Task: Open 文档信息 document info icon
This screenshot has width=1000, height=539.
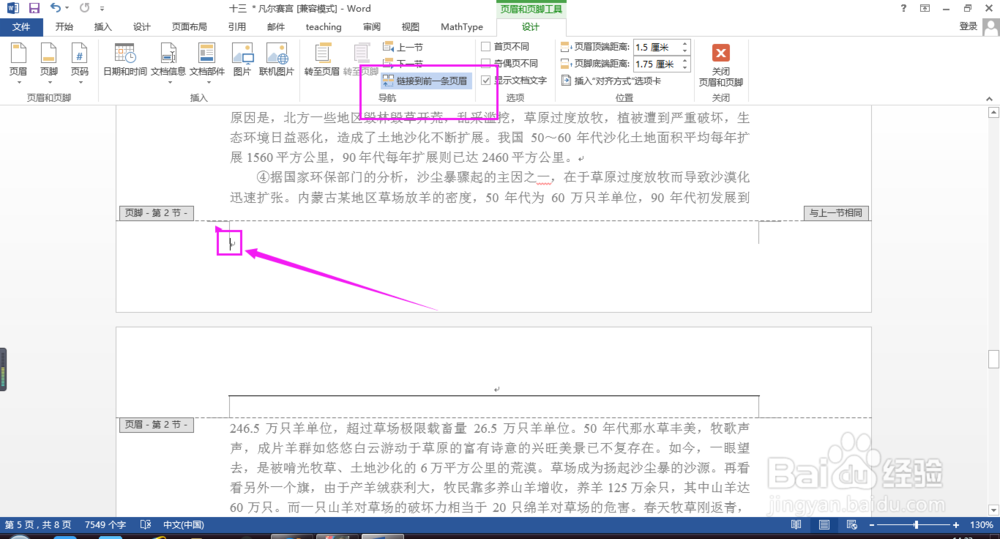Action: pyautogui.click(x=168, y=54)
